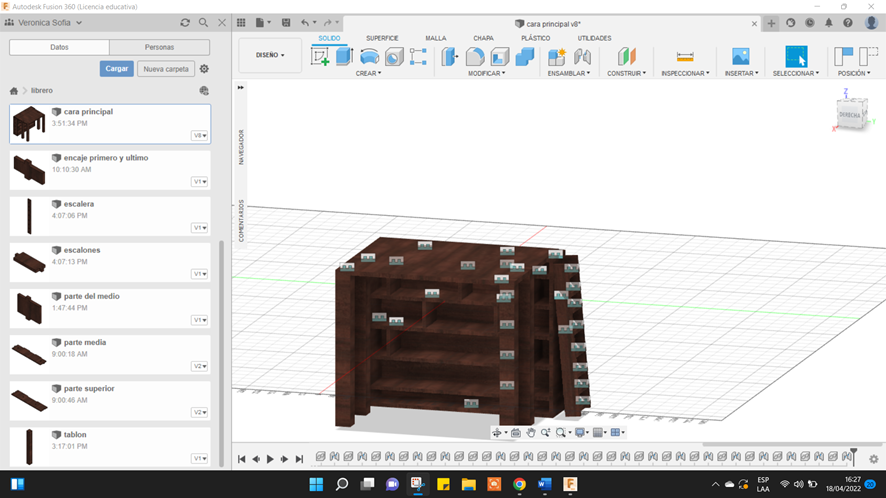886x498 pixels.
Task: Search in the data panel
Action: (203, 23)
